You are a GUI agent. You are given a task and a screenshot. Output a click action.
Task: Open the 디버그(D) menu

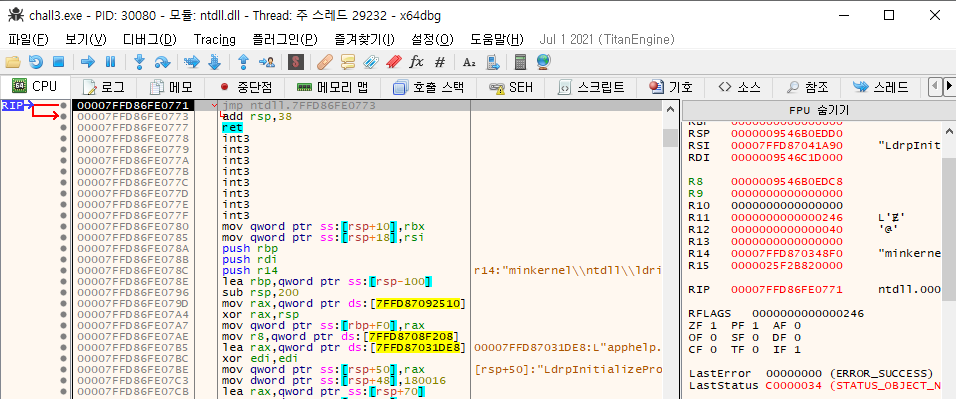pos(149,40)
